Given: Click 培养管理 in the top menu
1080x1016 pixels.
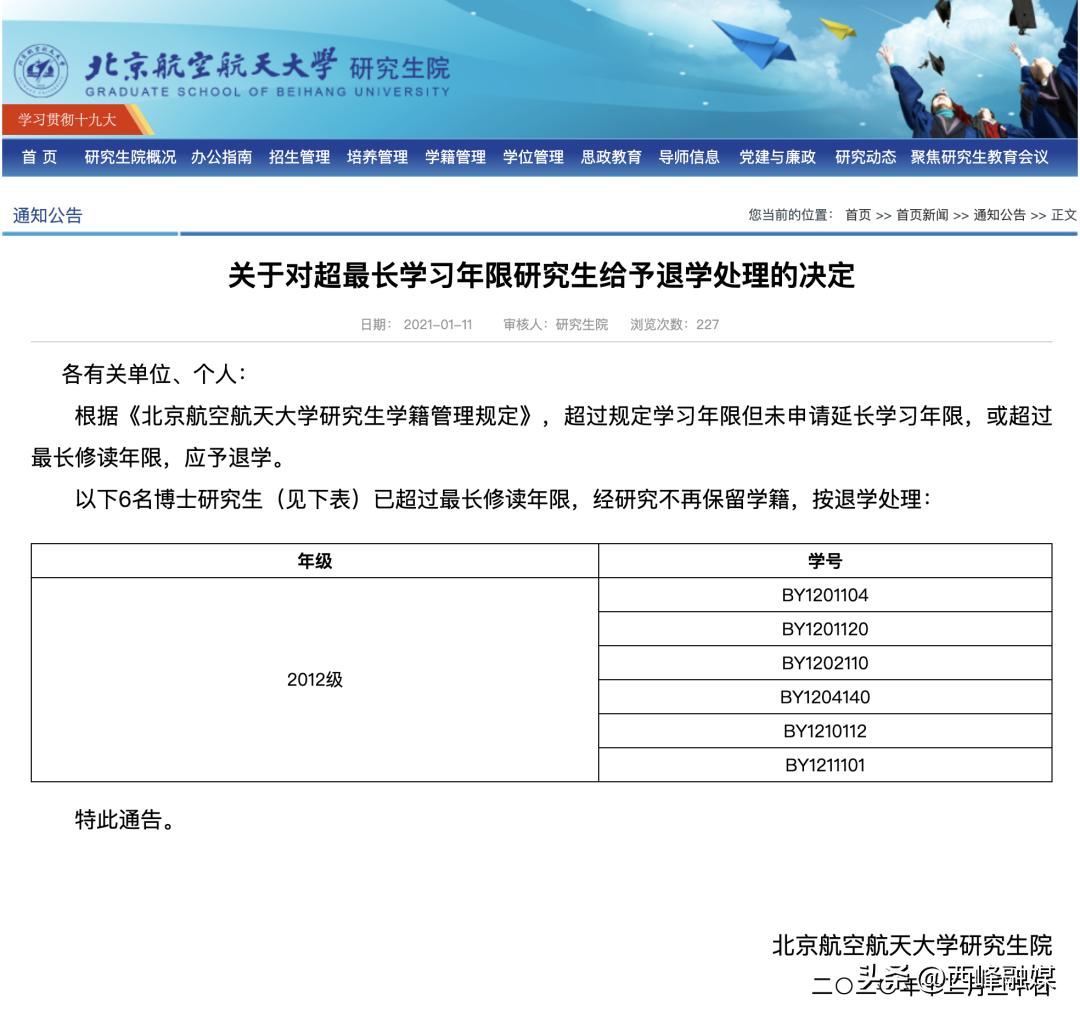Looking at the screenshot, I should click(376, 157).
